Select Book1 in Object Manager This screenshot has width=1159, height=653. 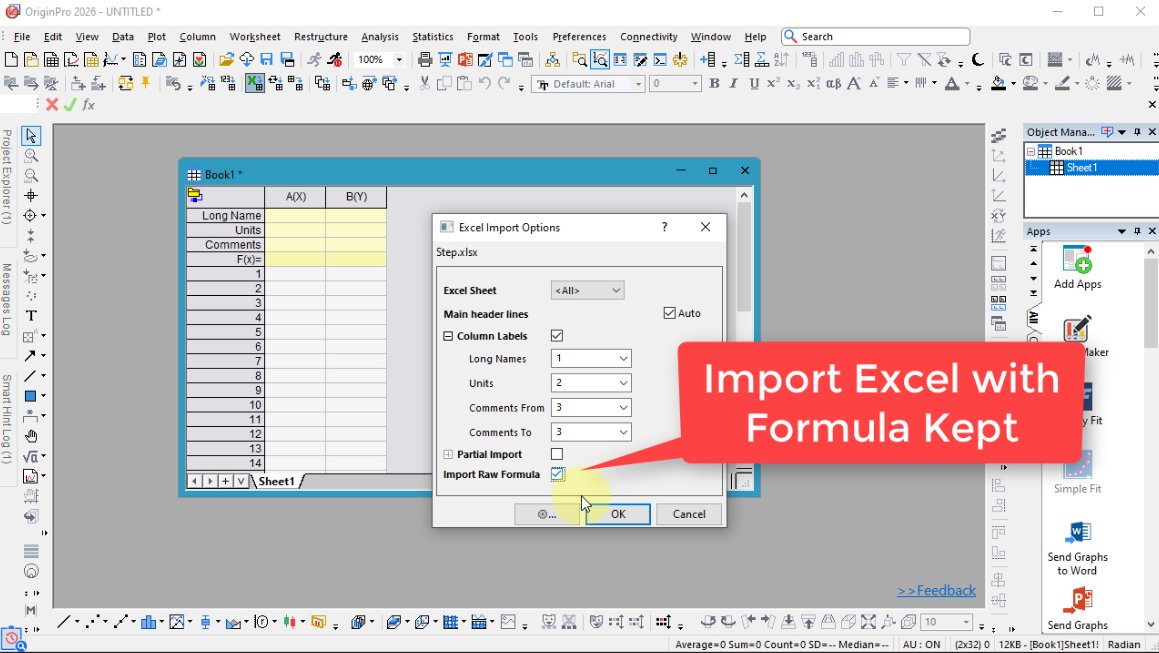[x=1068, y=151]
